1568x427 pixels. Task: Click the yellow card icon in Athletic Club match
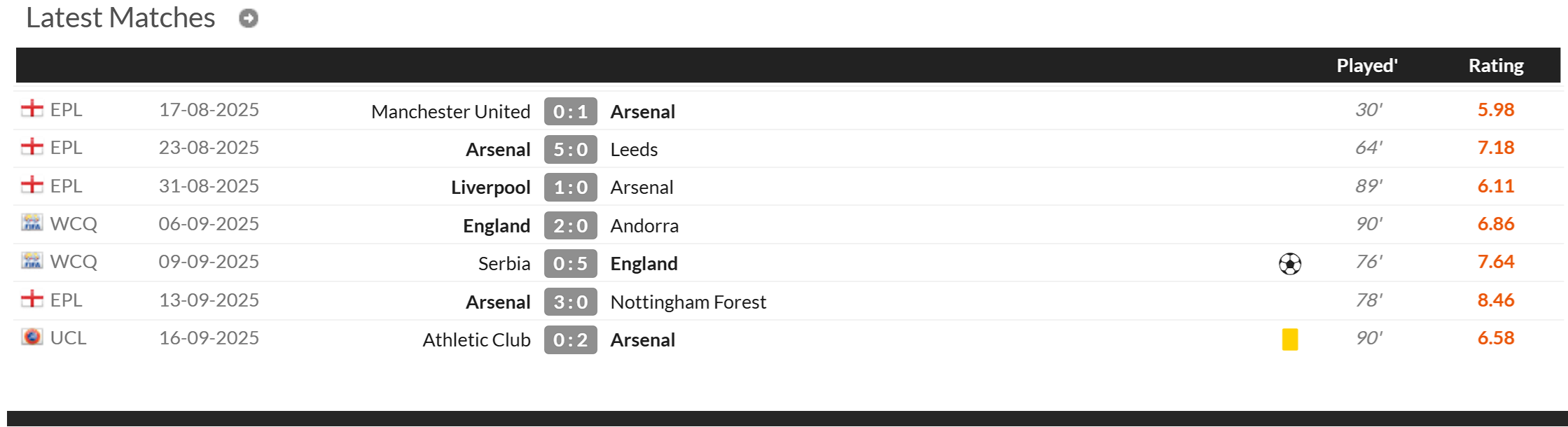pos(1290,339)
